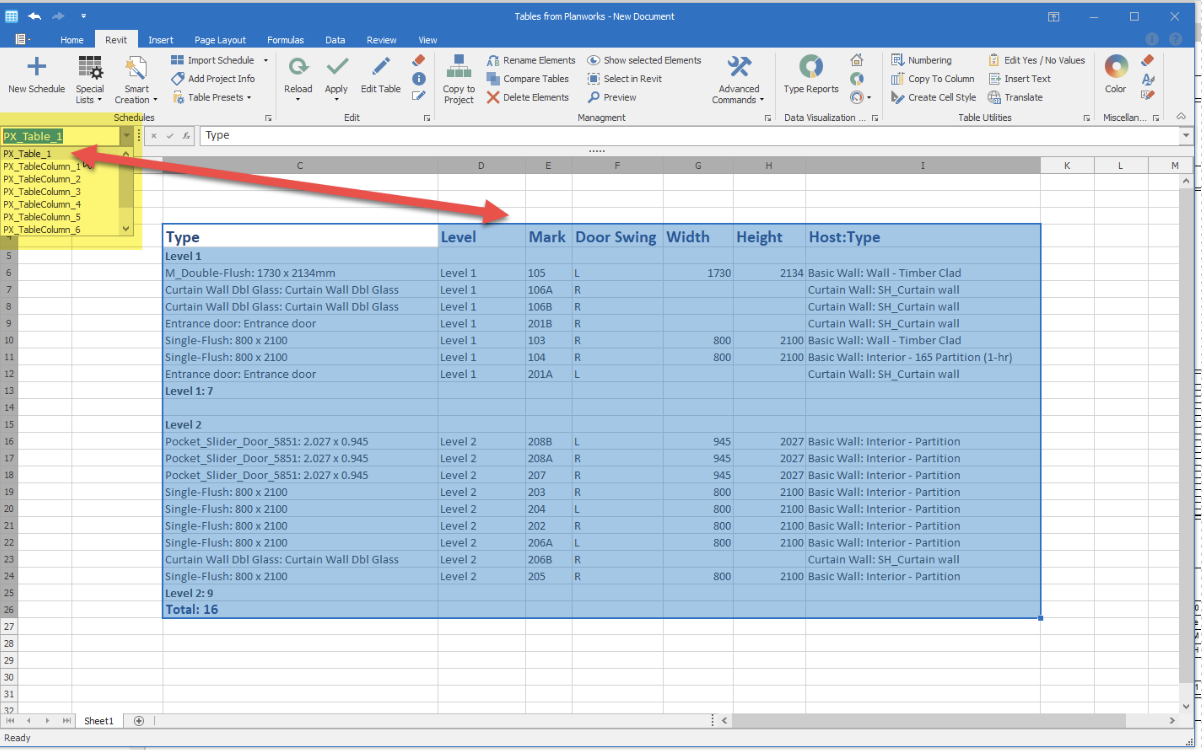Click the Insert Text icon
Screen dimensions: 1202x750
(995, 79)
